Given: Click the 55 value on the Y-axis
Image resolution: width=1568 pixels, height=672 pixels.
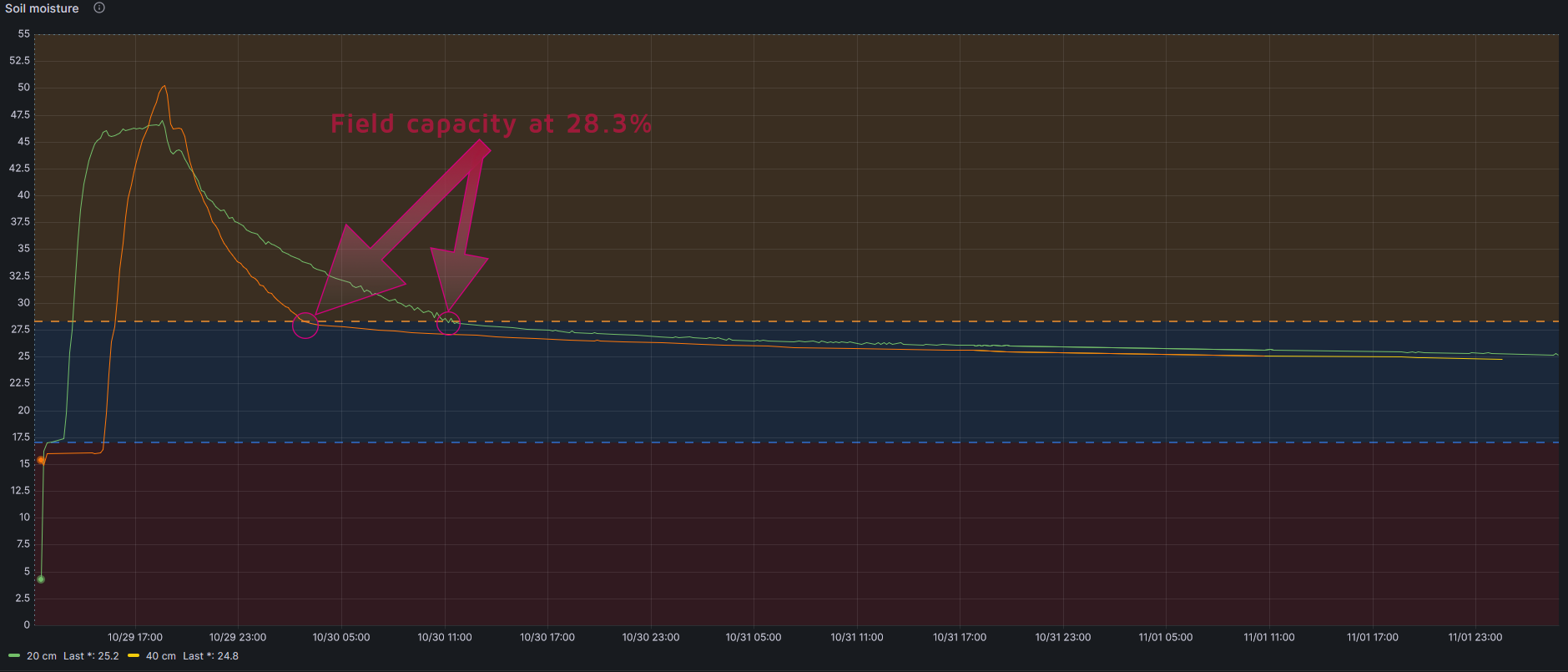Looking at the screenshot, I should (x=23, y=34).
